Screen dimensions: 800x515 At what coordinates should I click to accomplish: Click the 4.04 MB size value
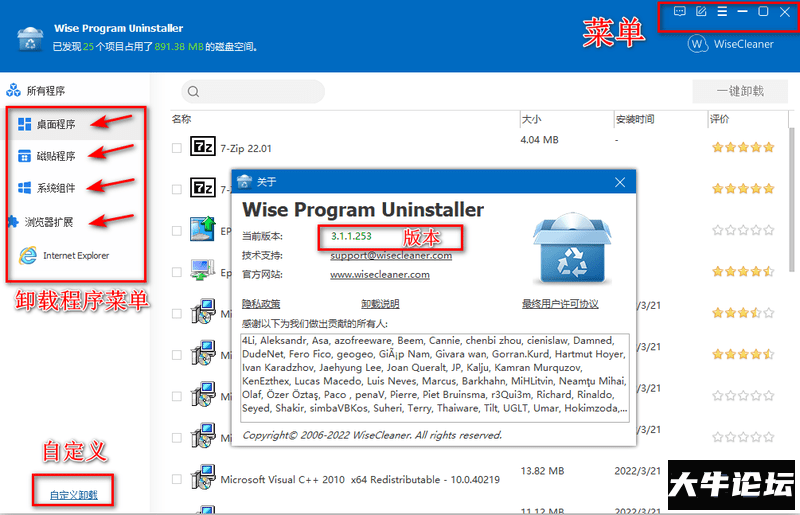[x=539, y=140]
